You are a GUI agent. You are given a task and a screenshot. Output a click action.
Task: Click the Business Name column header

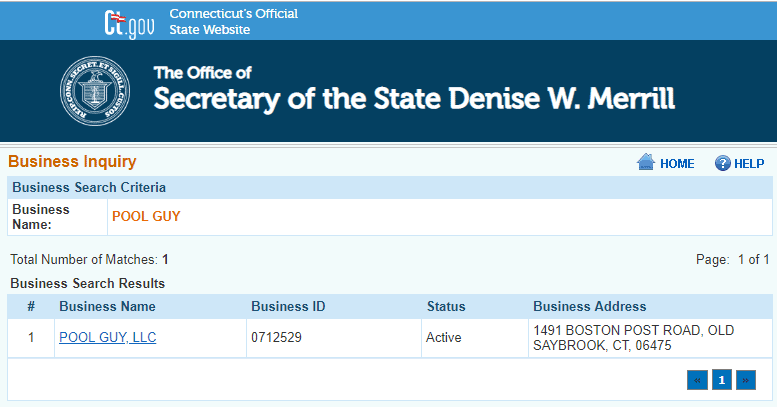(x=107, y=307)
